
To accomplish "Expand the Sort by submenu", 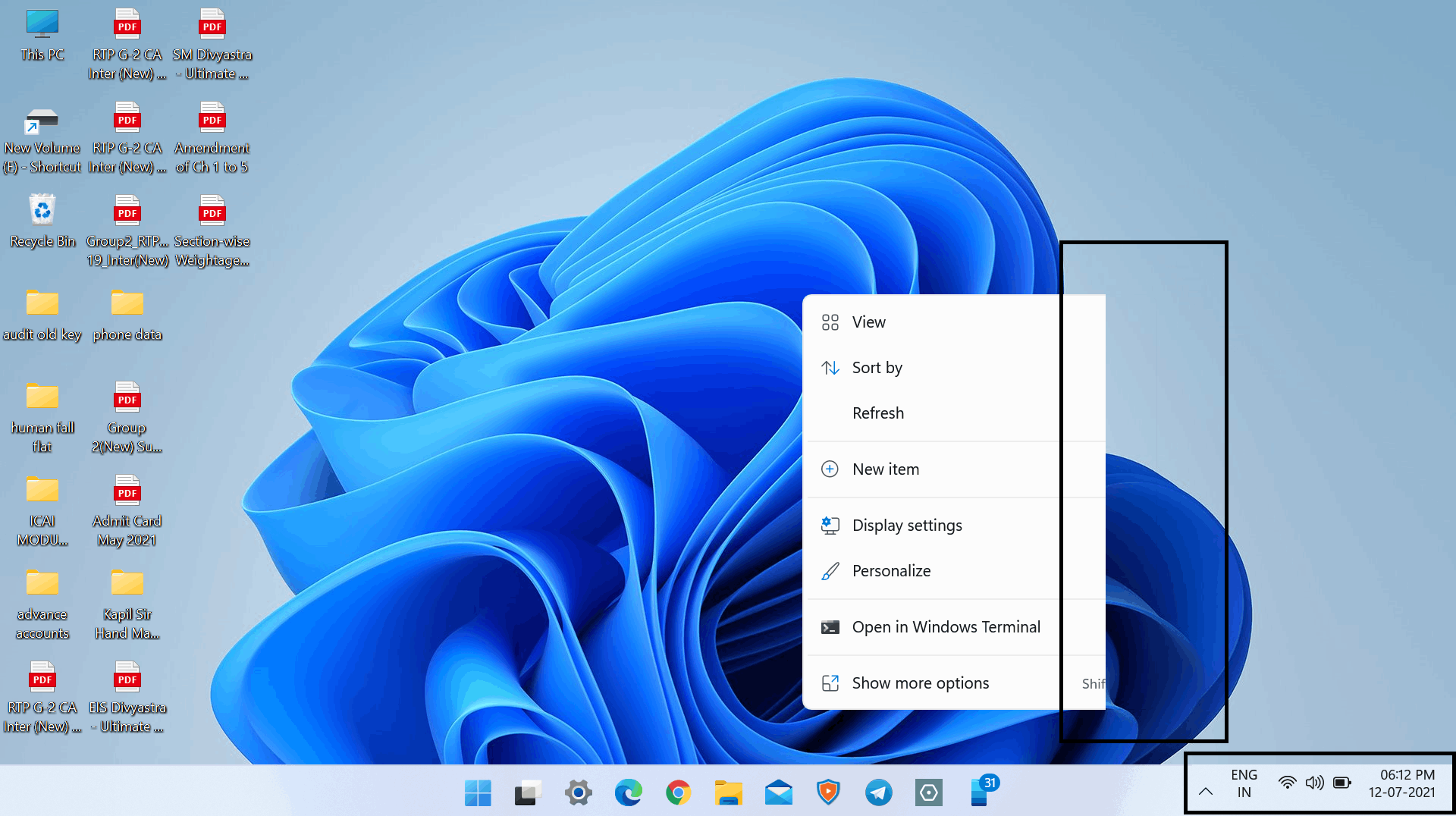I will pos(877,367).
